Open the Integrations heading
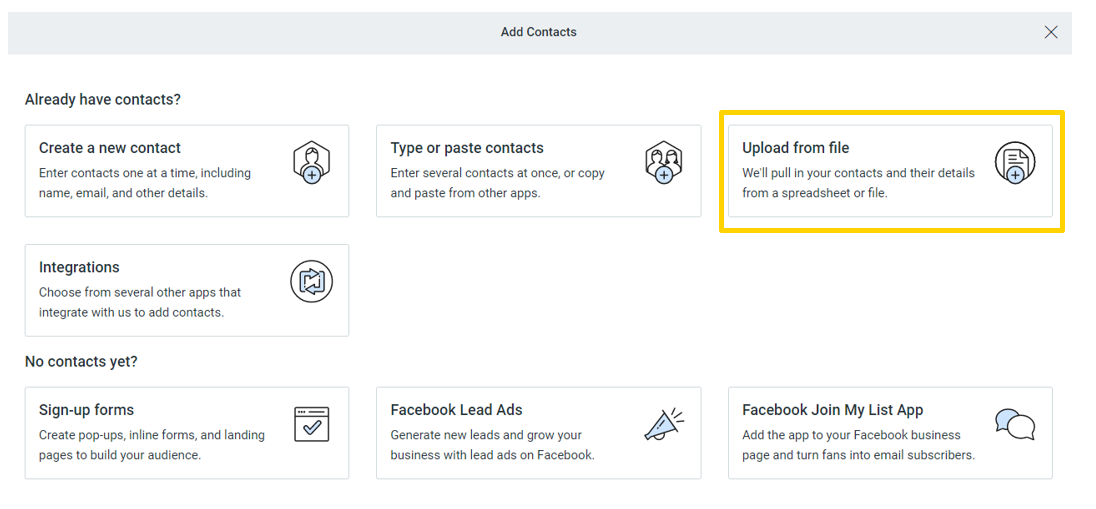The image size is (1096, 509). point(79,267)
